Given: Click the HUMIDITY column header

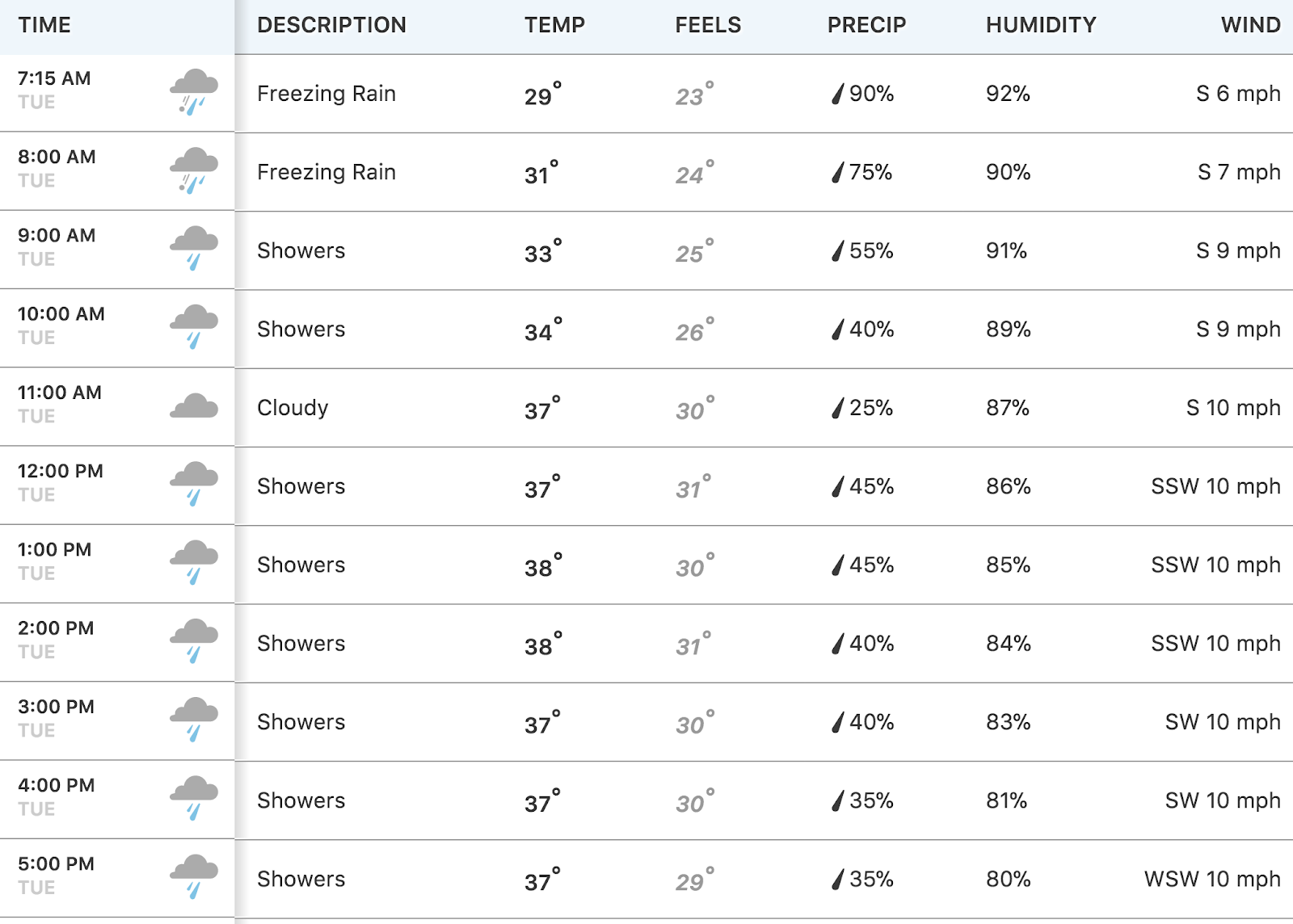Looking at the screenshot, I should coord(1041,25).
